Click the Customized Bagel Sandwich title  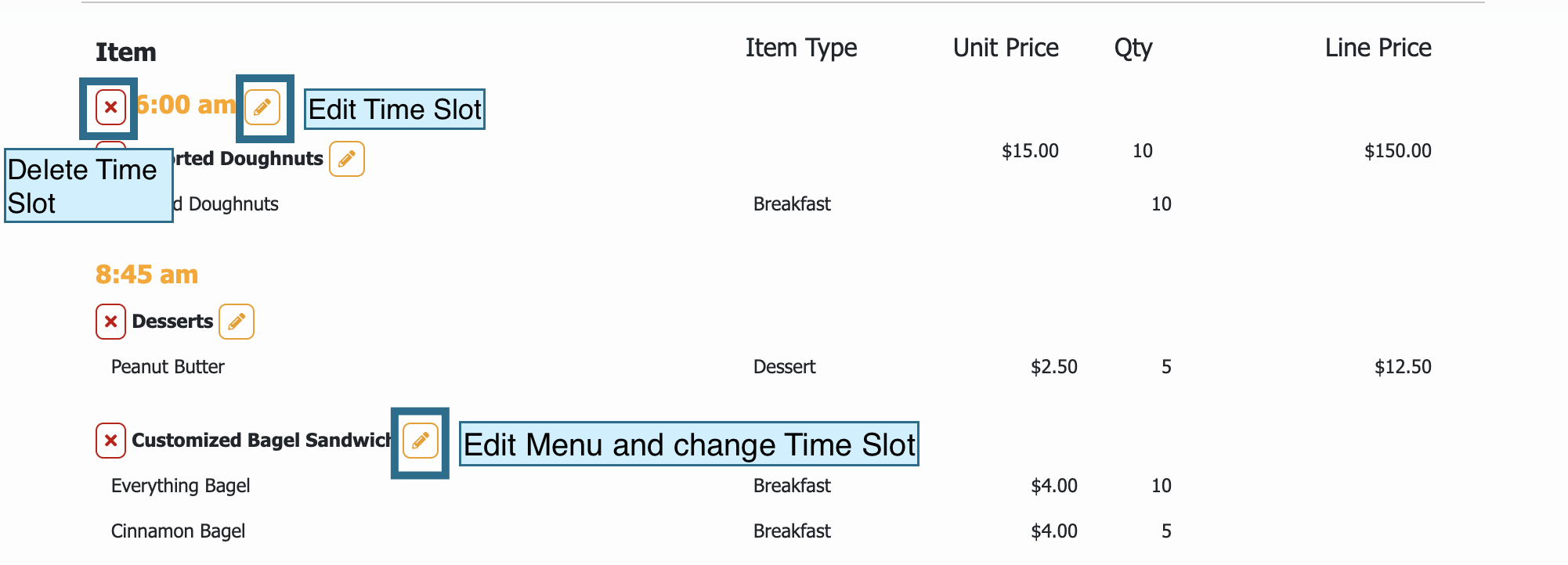click(262, 441)
